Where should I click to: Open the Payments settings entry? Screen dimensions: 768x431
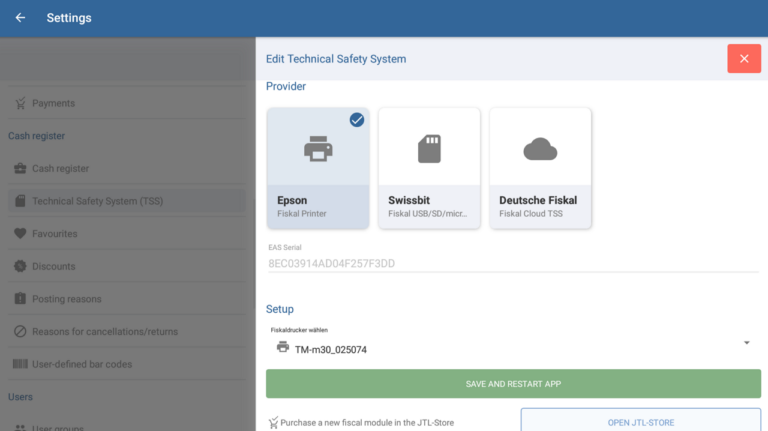pos(53,103)
